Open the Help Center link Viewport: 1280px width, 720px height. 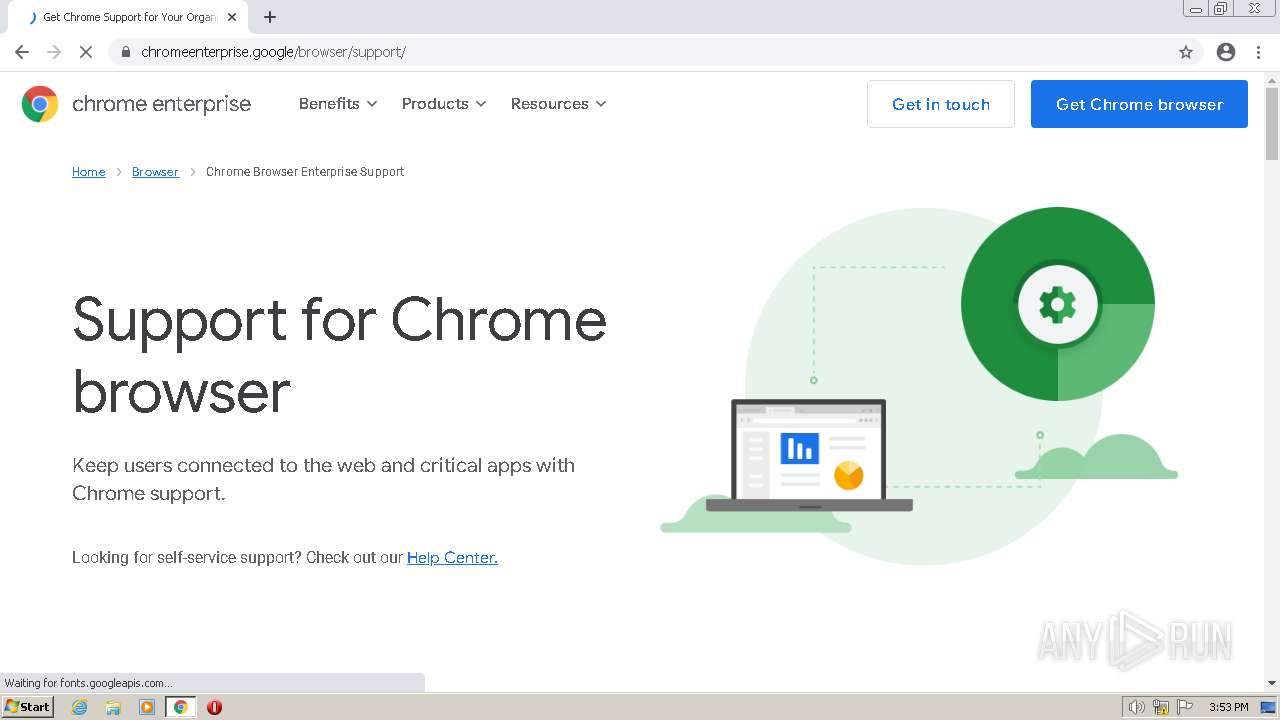pos(452,558)
